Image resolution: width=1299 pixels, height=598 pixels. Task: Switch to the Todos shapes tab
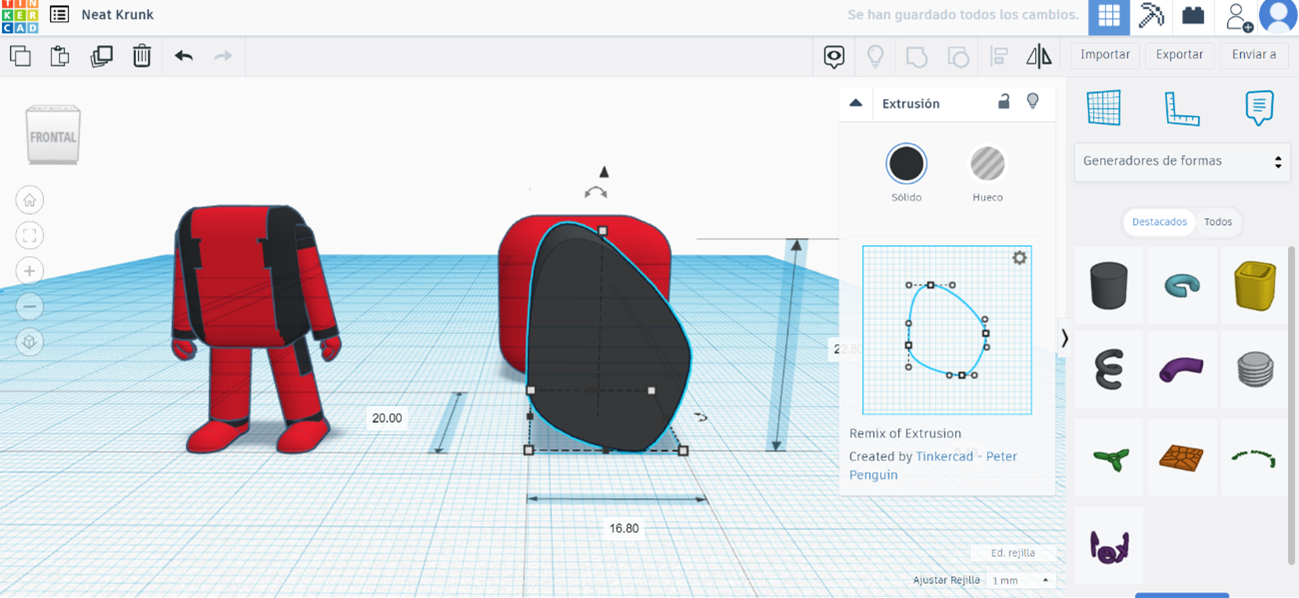[1218, 222]
